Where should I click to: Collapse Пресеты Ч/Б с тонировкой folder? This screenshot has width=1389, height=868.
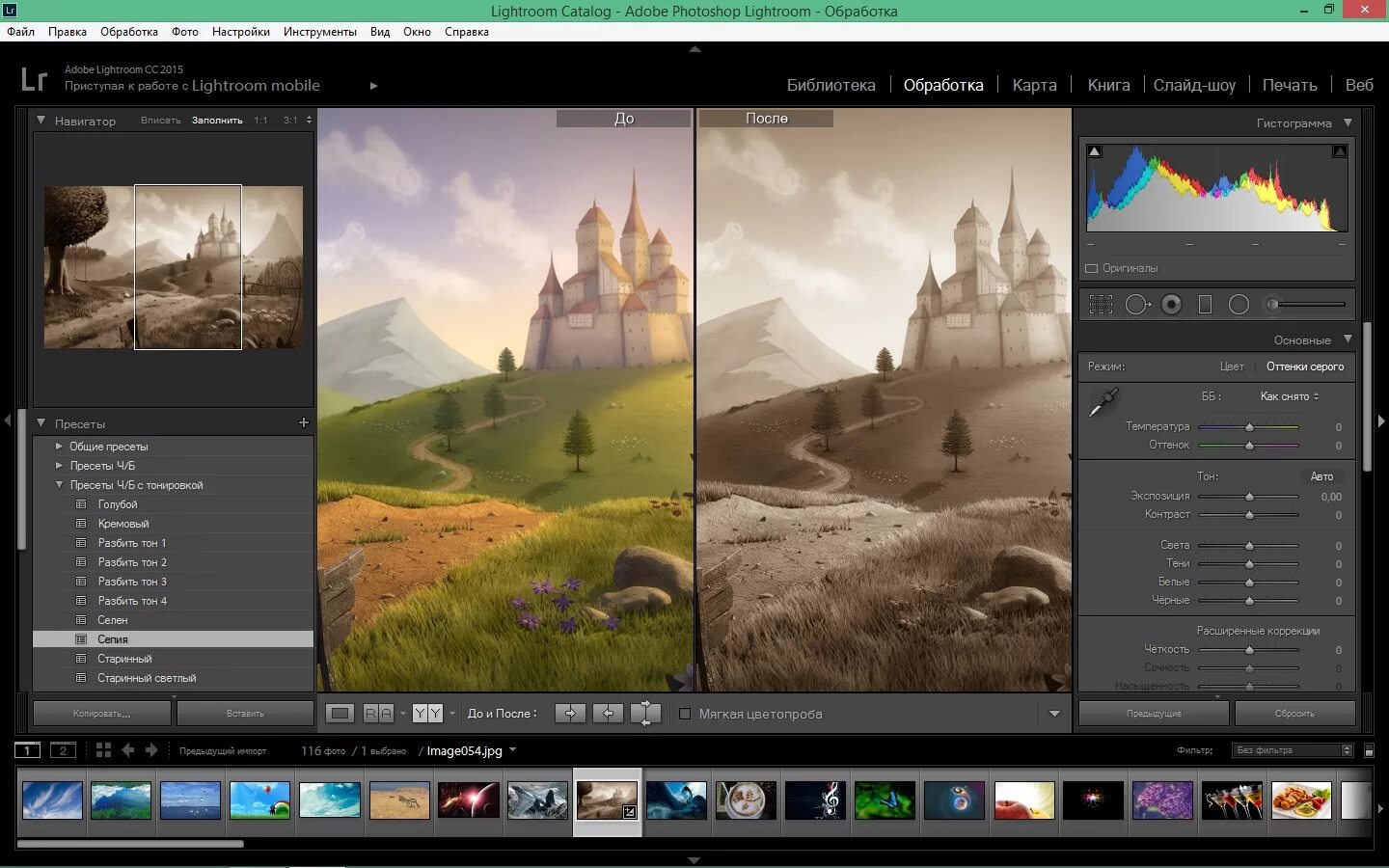tap(59, 485)
